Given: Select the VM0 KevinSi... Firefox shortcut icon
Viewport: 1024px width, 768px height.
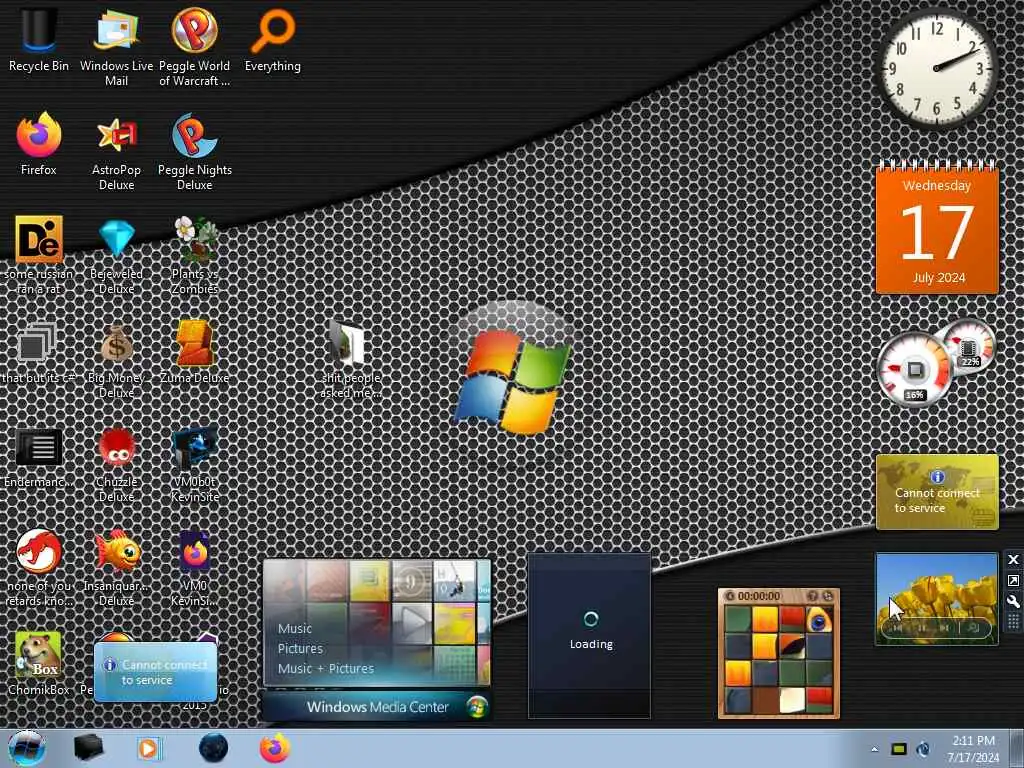Looking at the screenshot, I should pyautogui.click(x=195, y=567).
